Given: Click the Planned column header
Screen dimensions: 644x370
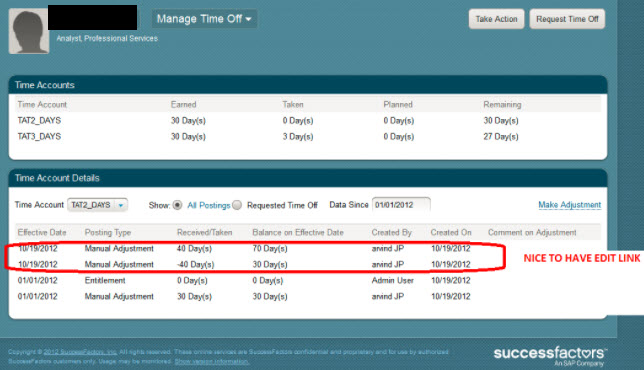Looking at the screenshot, I should [x=398, y=105].
